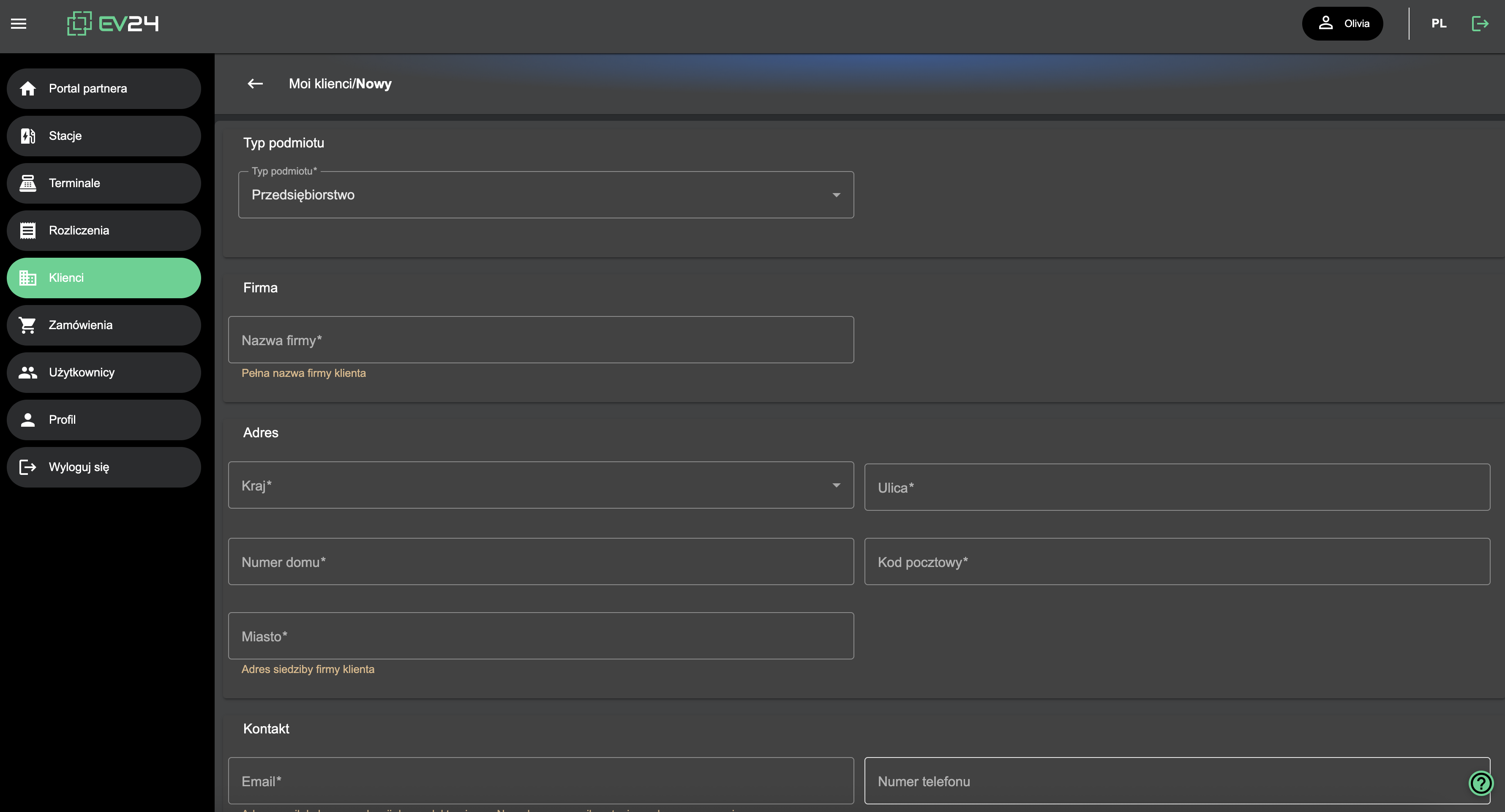Image resolution: width=1505 pixels, height=812 pixels.
Task: Open the Profil menu item
Action: (x=104, y=420)
